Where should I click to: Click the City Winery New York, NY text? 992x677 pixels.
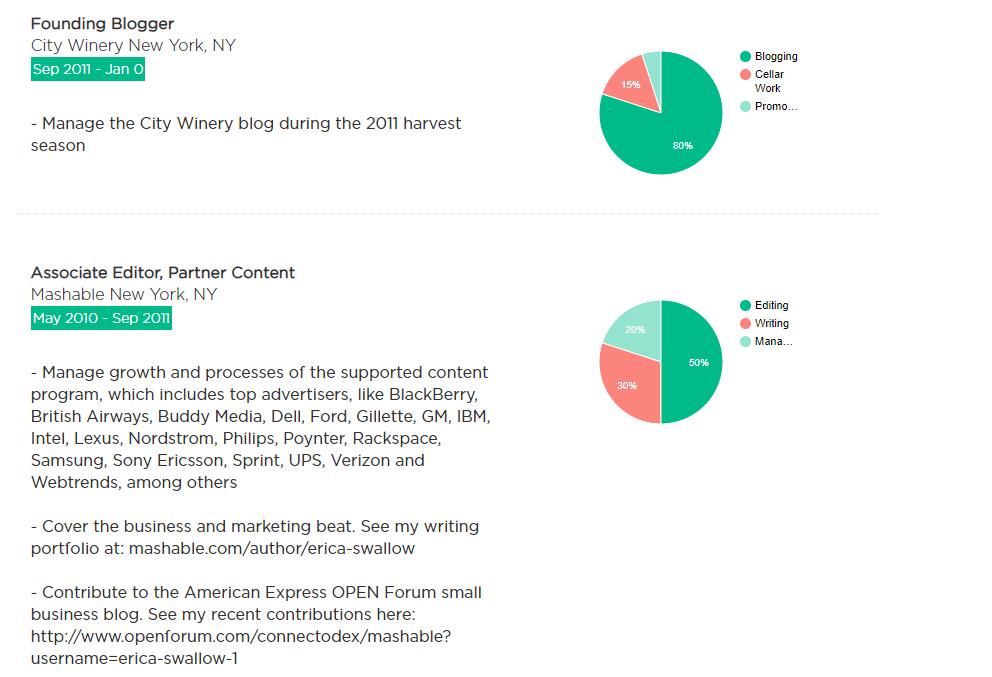pyautogui.click(x=133, y=46)
